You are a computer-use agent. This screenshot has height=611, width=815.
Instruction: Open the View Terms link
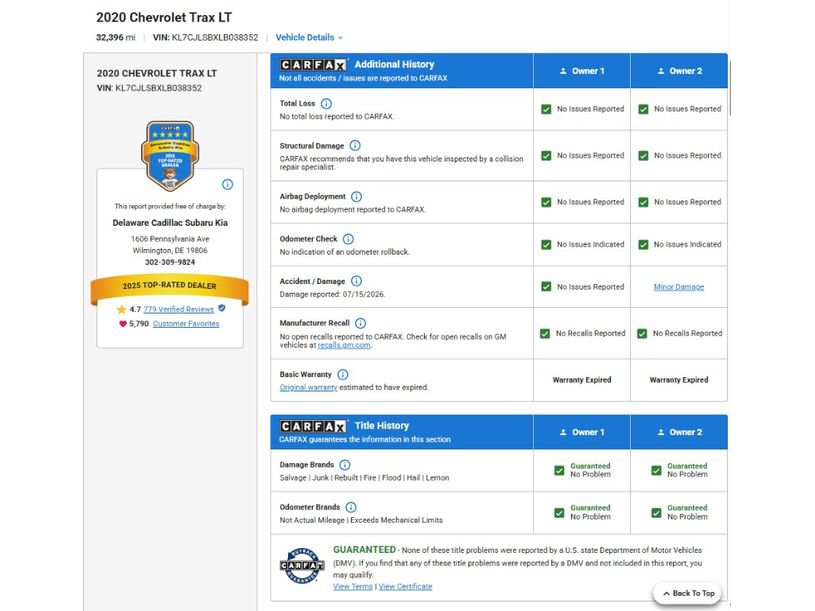[x=353, y=587]
